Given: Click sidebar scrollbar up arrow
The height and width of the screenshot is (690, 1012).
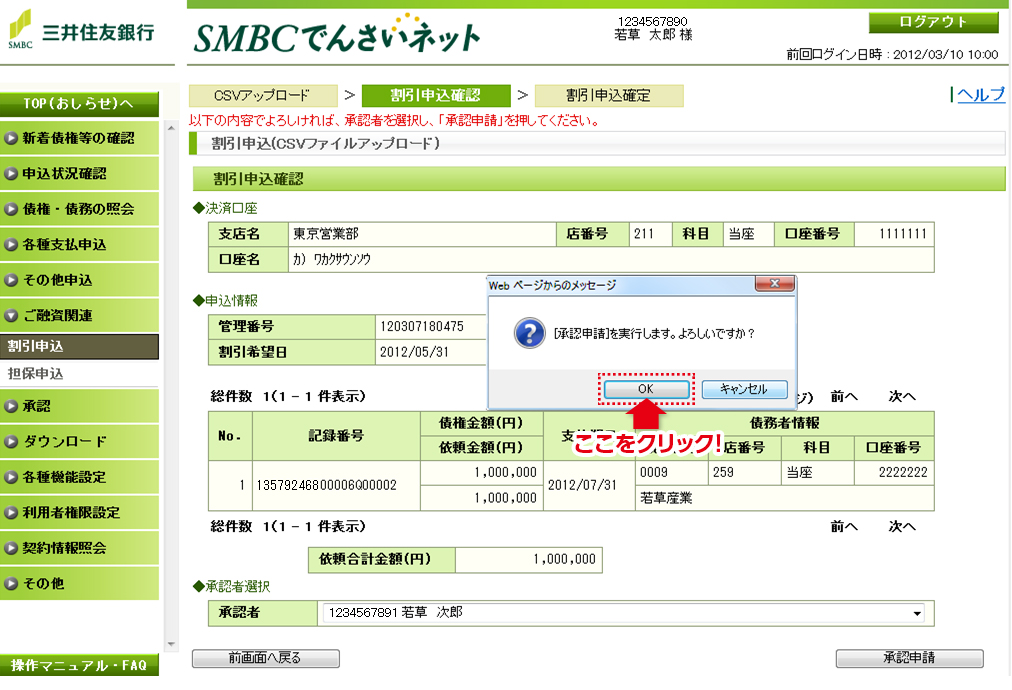Looking at the screenshot, I should click(171, 128).
